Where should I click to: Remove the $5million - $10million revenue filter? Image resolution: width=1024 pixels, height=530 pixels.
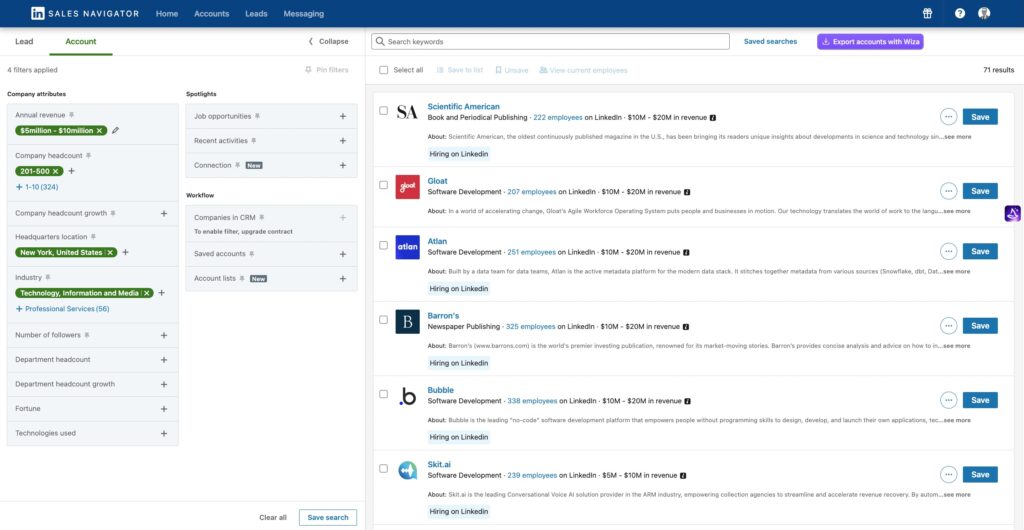99,131
